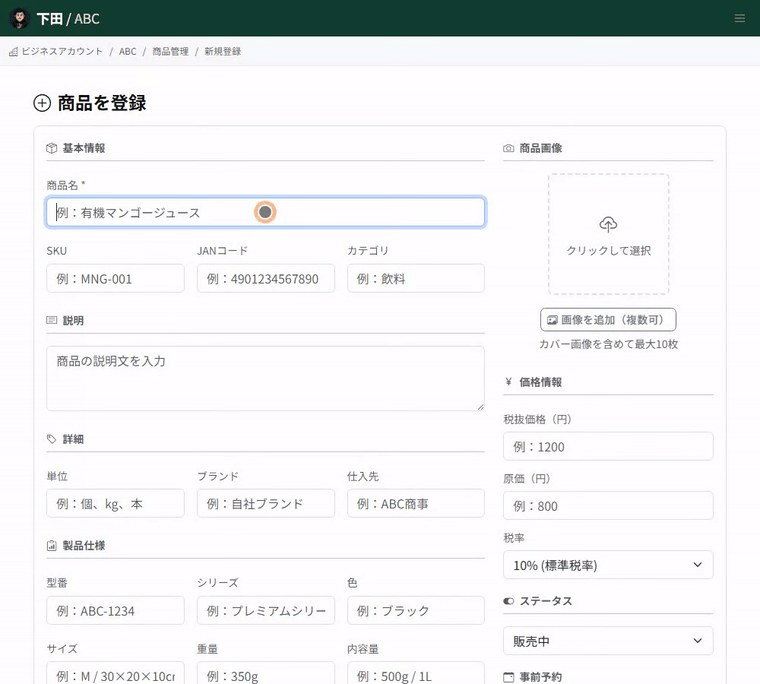Open the 税率 dropdown
The width and height of the screenshot is (760, 684).
click(608, 565)
